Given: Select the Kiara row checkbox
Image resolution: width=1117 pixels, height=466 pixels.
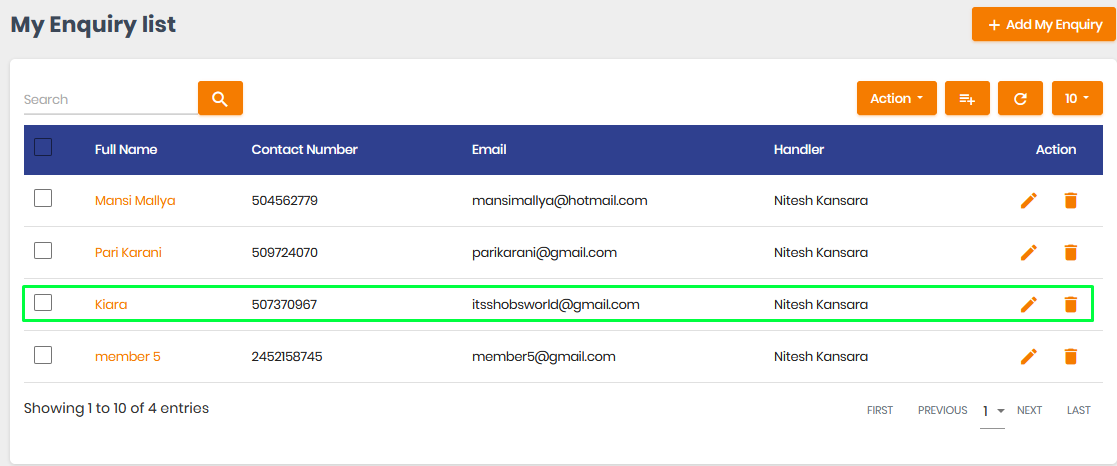Looking at the screenshot, I should coord(43,302).
